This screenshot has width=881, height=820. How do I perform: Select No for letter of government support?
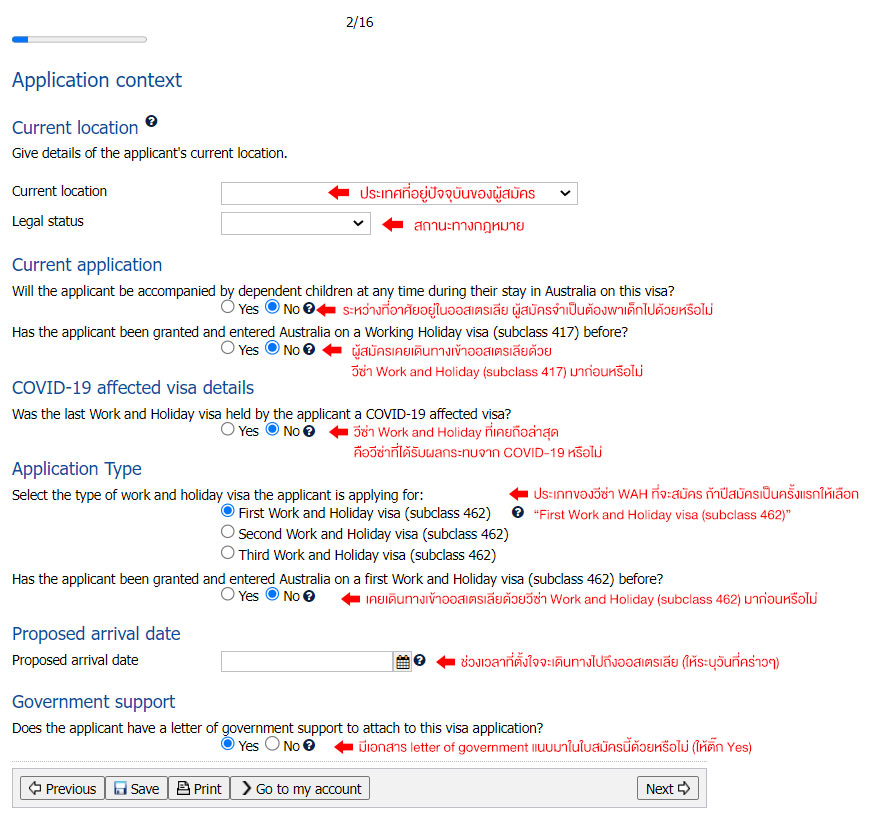click(x=273, y=744)
